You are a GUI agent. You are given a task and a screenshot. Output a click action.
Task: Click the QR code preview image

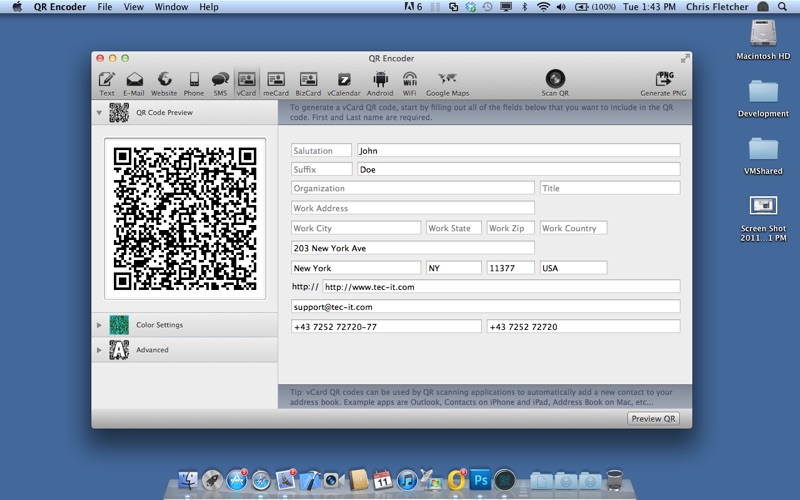185,219
